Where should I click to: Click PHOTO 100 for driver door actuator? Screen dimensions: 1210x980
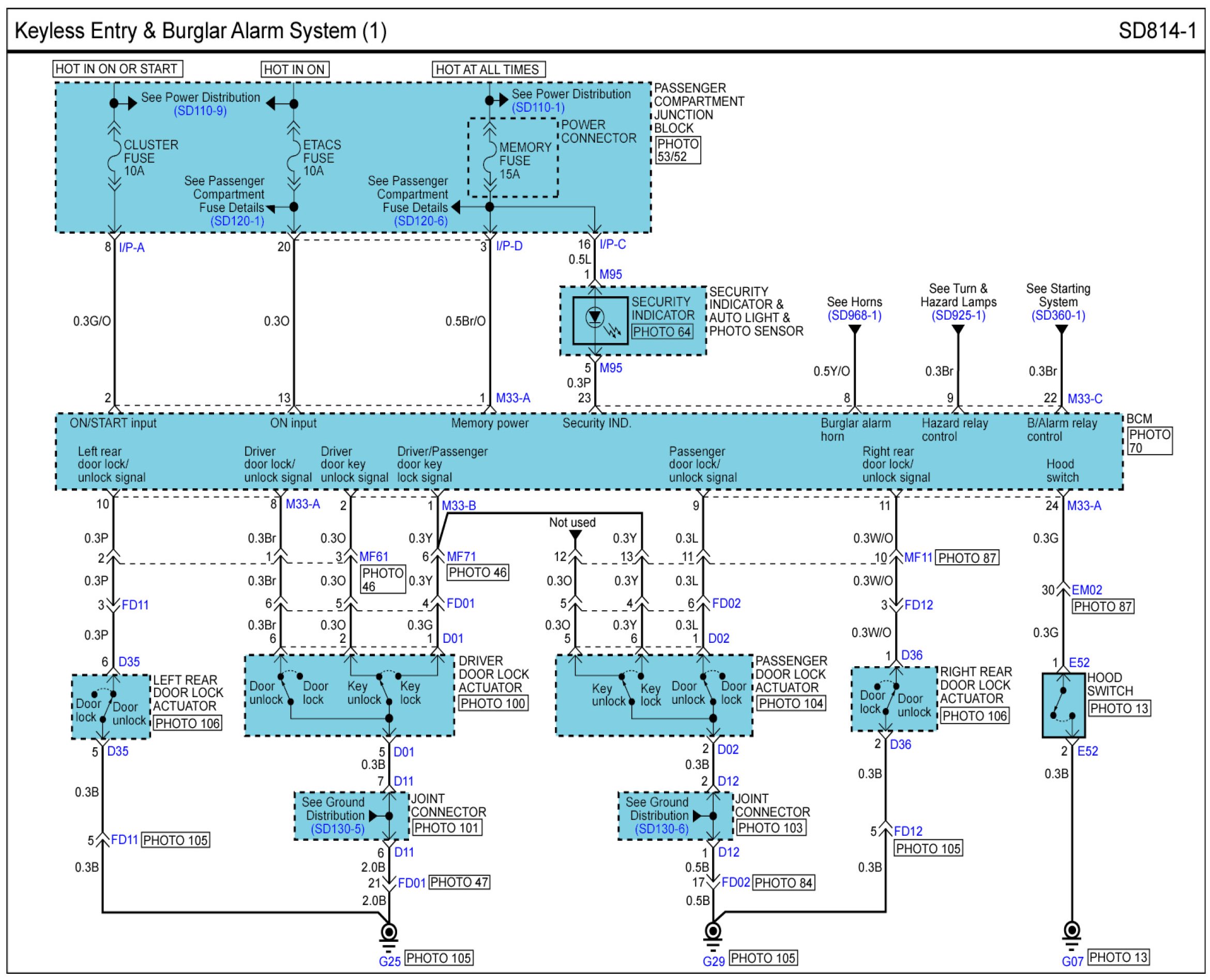[493, 703]
